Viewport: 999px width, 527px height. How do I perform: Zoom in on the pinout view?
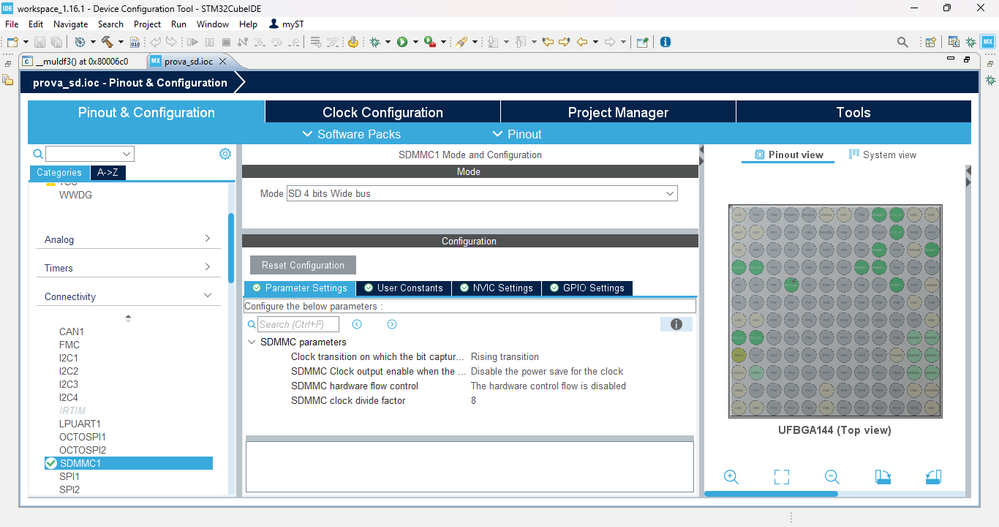731,477
